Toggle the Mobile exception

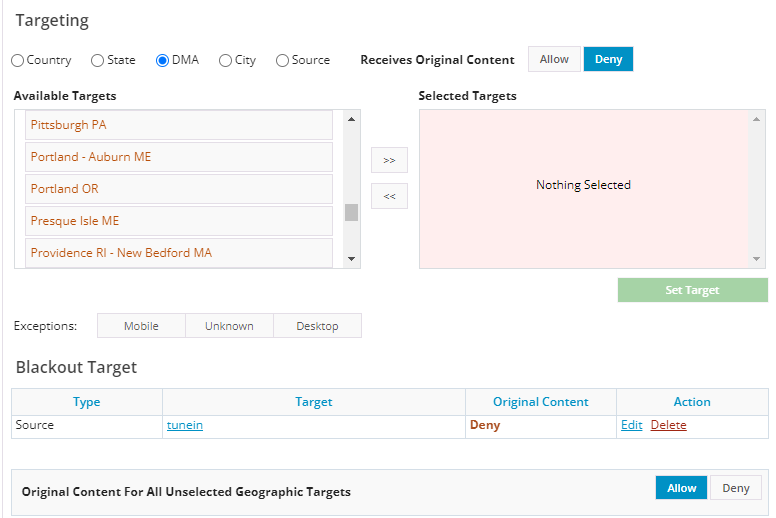point(141,326)
